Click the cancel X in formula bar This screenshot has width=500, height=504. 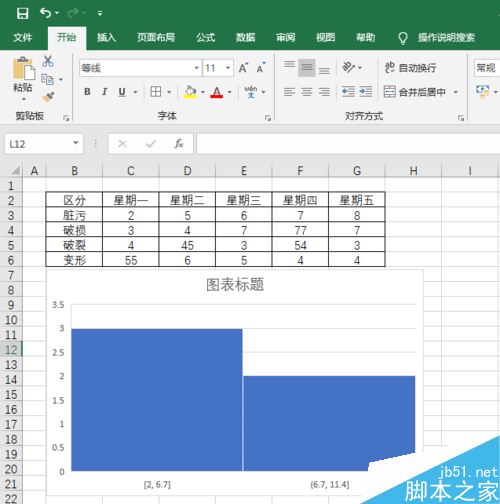click(x=122, y=144)
